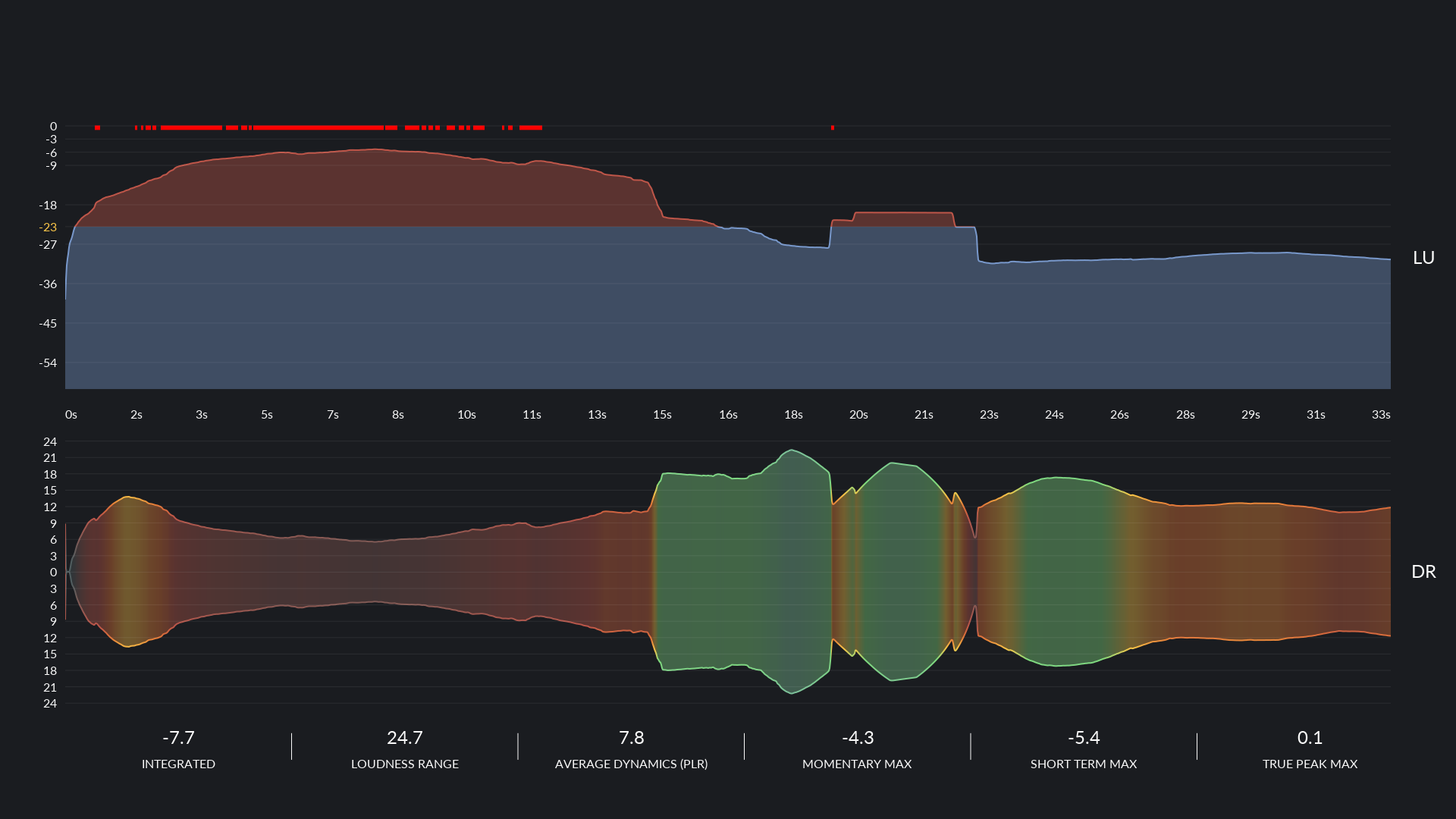The width and height of the screenshot is (1456, 819).
Task: Select the INTEGRATED label
Action: tap(178, 764)
